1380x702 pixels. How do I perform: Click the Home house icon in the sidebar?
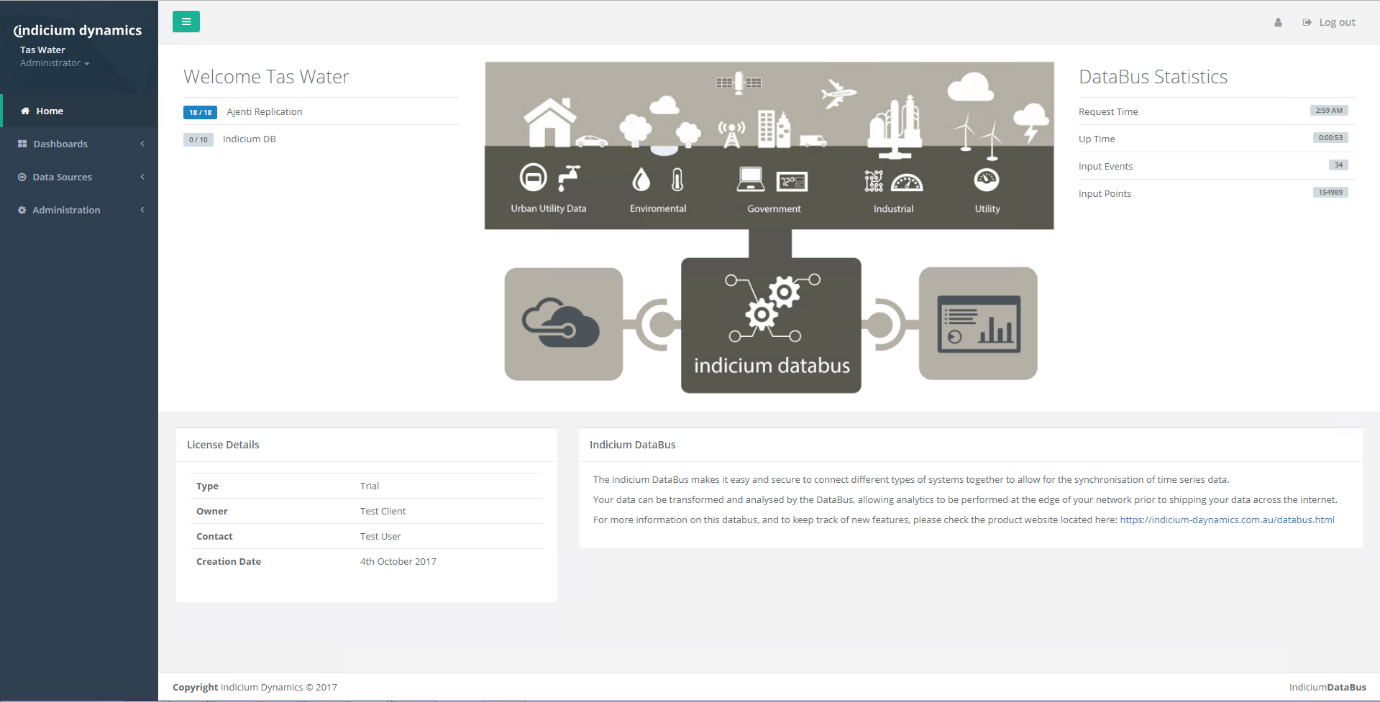coord(25,111)
